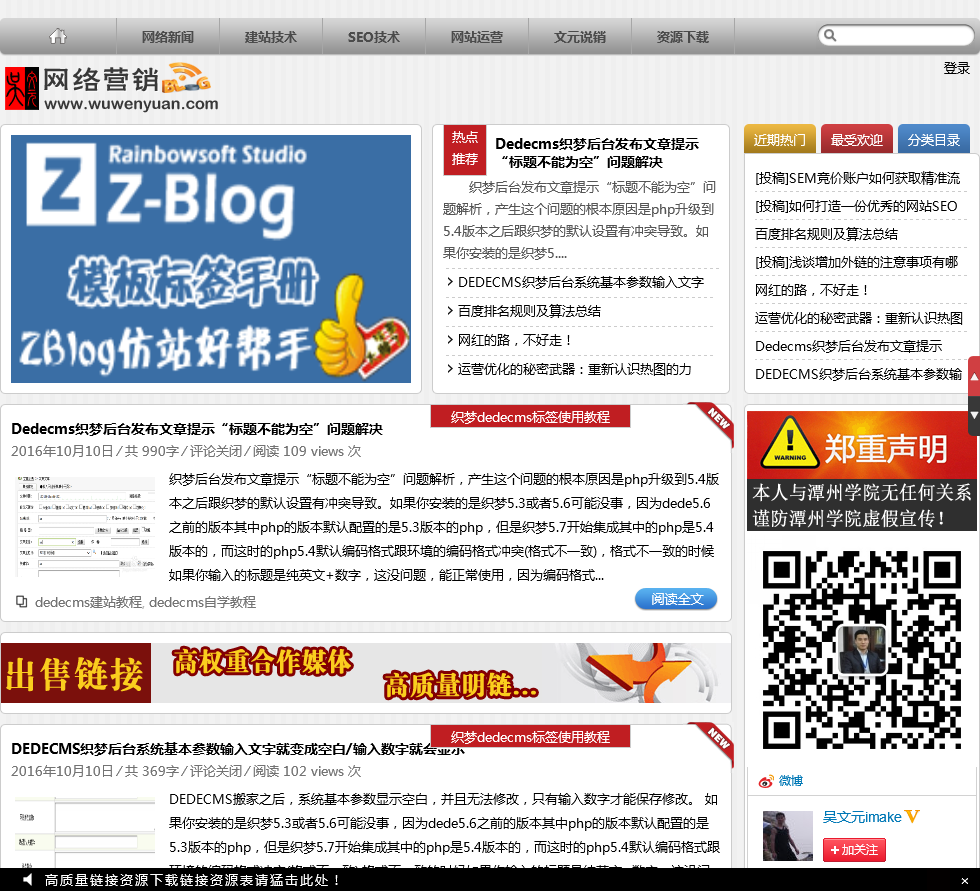
Task: Click the +加关注 follow button
Action: pos(854,850)
